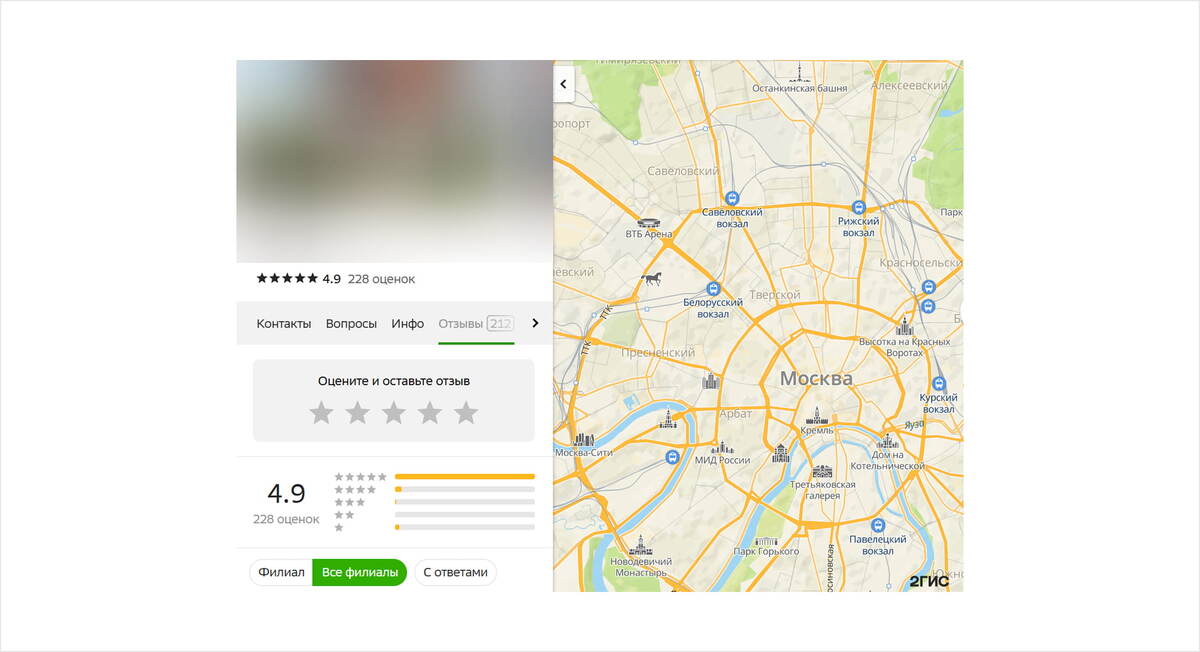Give a three-star rating in the review widget
The width and height of the screenshot is (1200, 652).
coord(393,411)
